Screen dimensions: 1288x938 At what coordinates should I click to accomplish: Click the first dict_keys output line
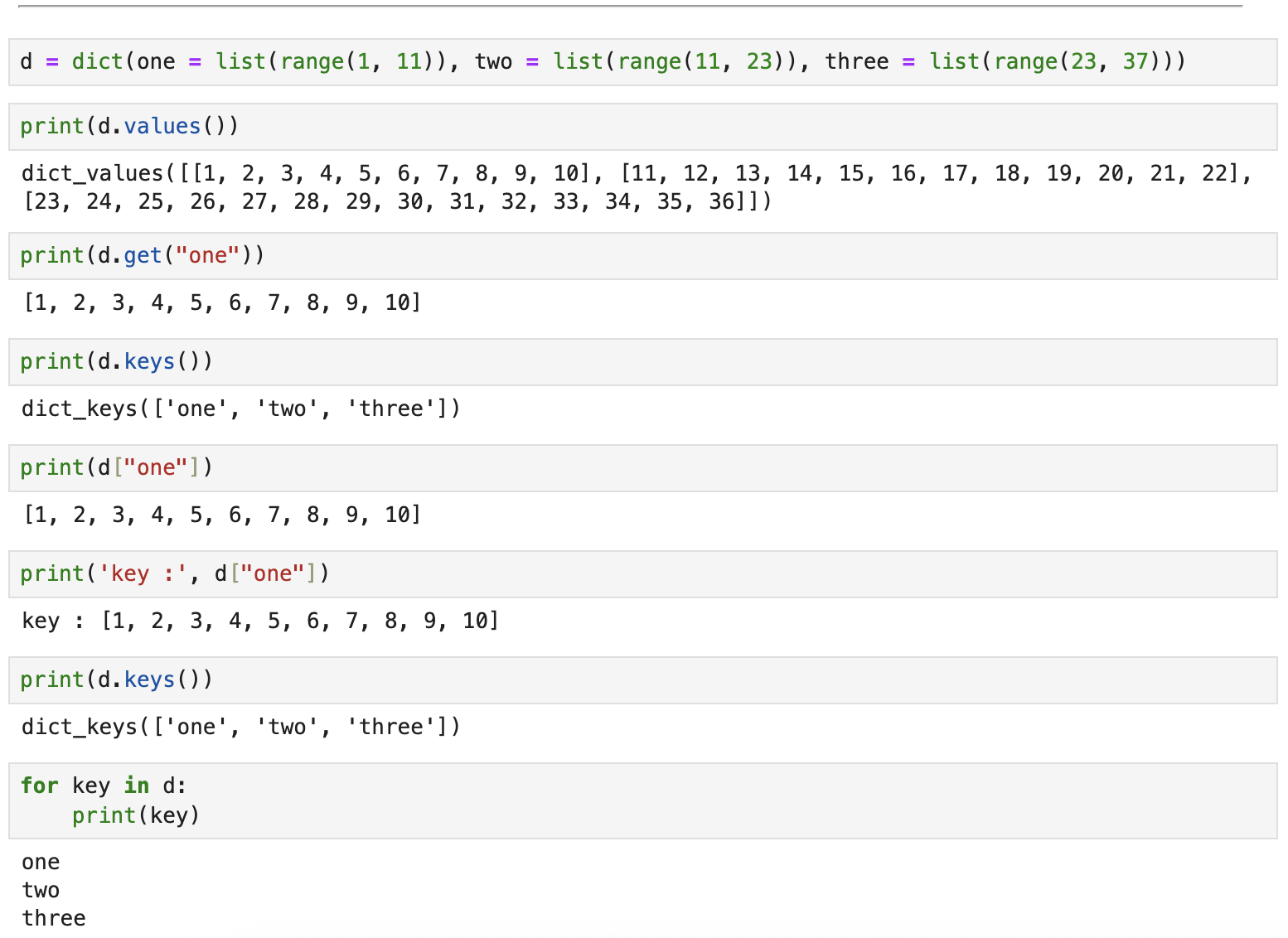pos(240,409)
